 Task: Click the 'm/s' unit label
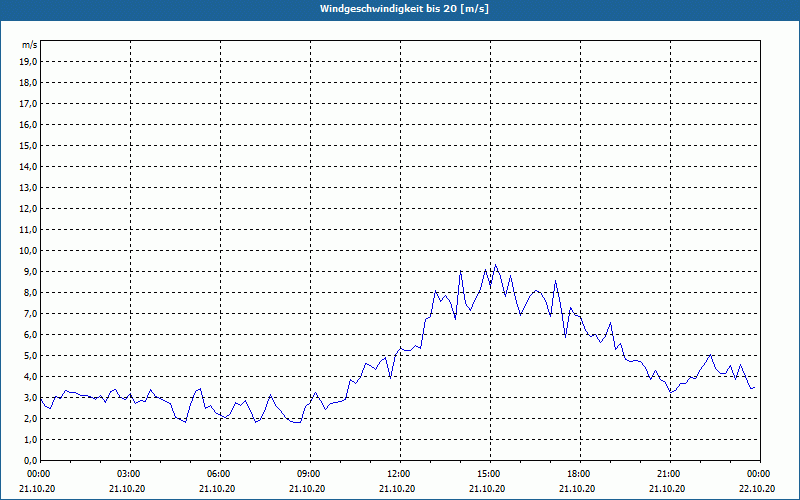[x=29, y=45]
